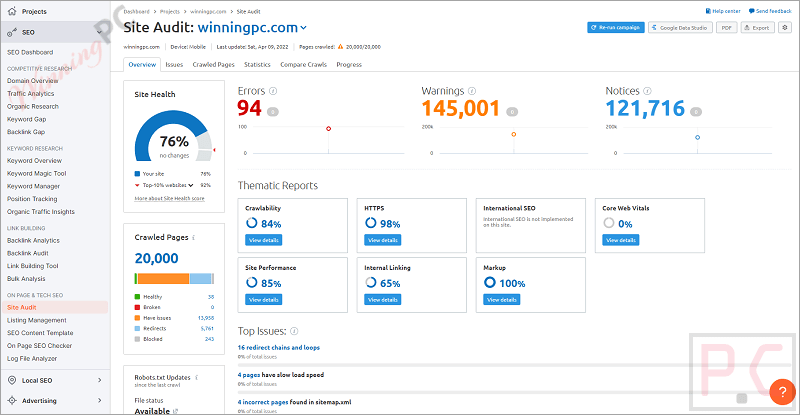
Task: Click Crawled Pages total 20,000
Action: click(157, 258)
